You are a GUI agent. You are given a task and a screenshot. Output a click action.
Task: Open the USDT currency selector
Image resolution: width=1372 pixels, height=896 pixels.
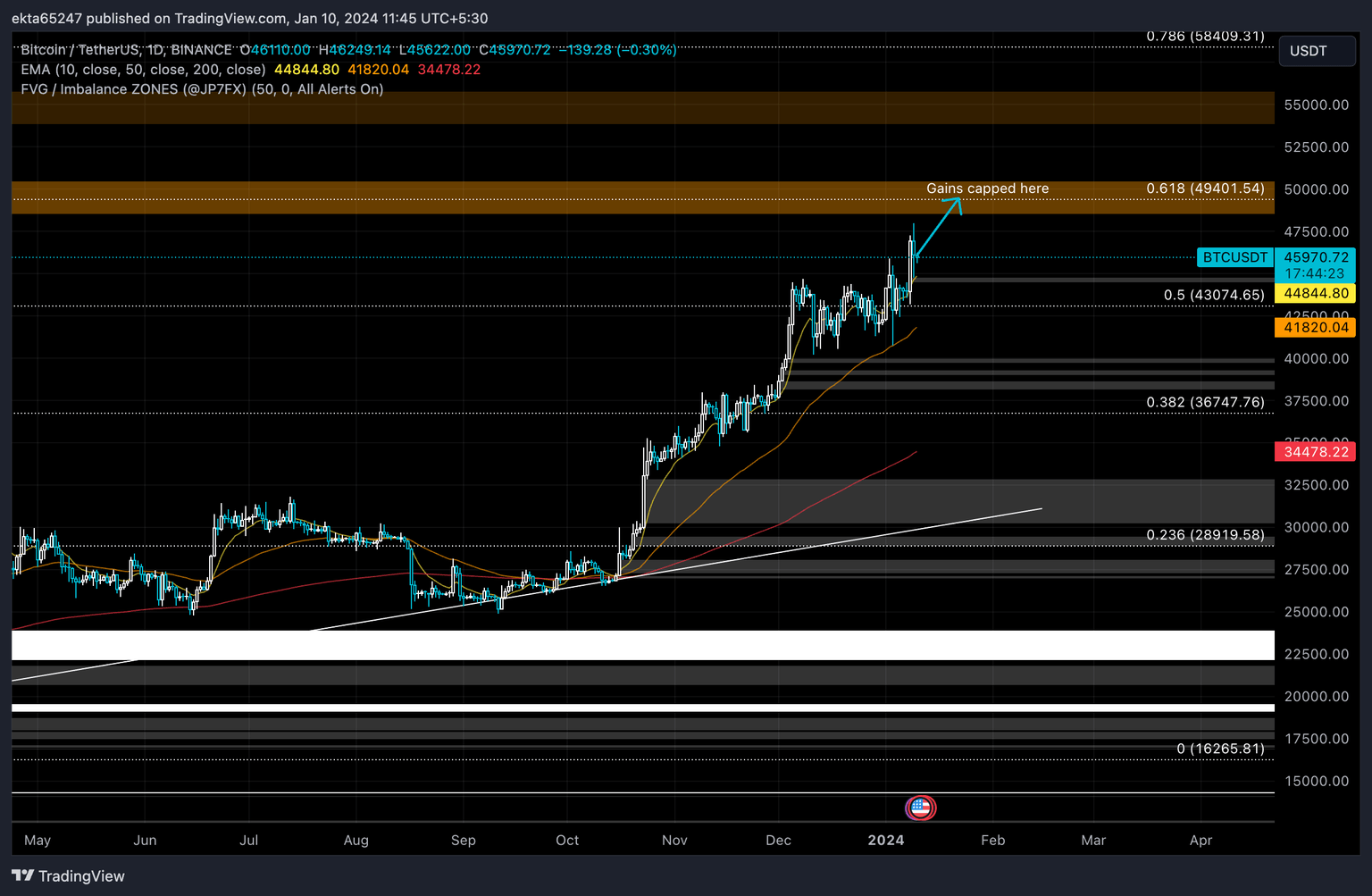coord(1317,51)
